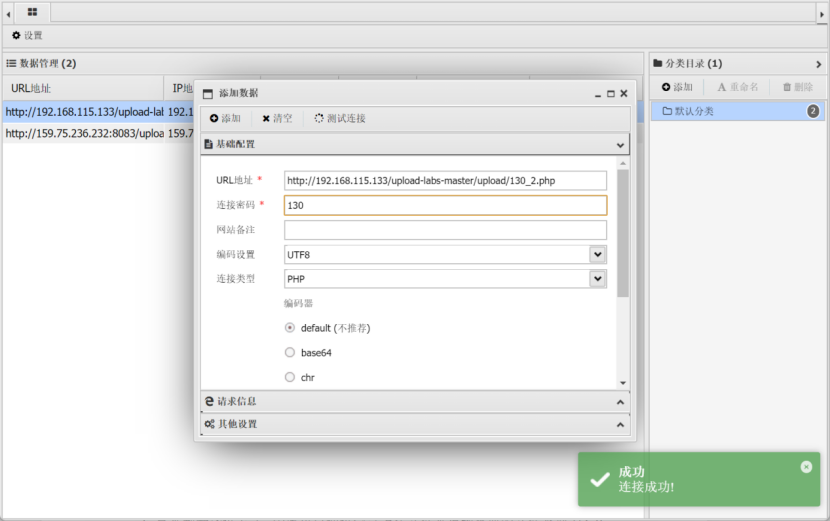Click the right tab-scroll arrow
830x521 pixels.
822,14
